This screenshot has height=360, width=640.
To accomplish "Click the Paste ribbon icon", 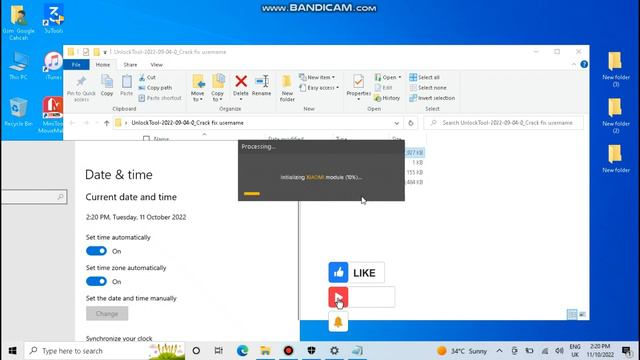I will click(127, 85).
